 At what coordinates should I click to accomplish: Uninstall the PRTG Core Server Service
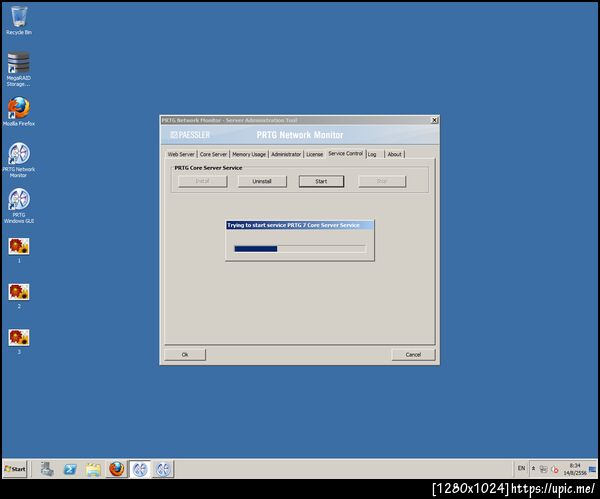[262, 181]
